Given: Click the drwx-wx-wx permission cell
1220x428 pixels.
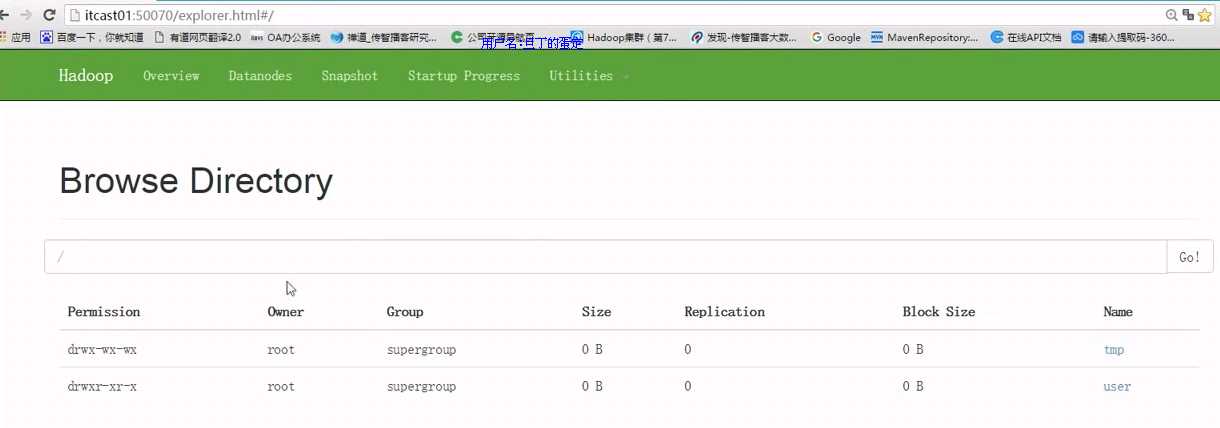Looking at the screenshot, I should (102, 350).
